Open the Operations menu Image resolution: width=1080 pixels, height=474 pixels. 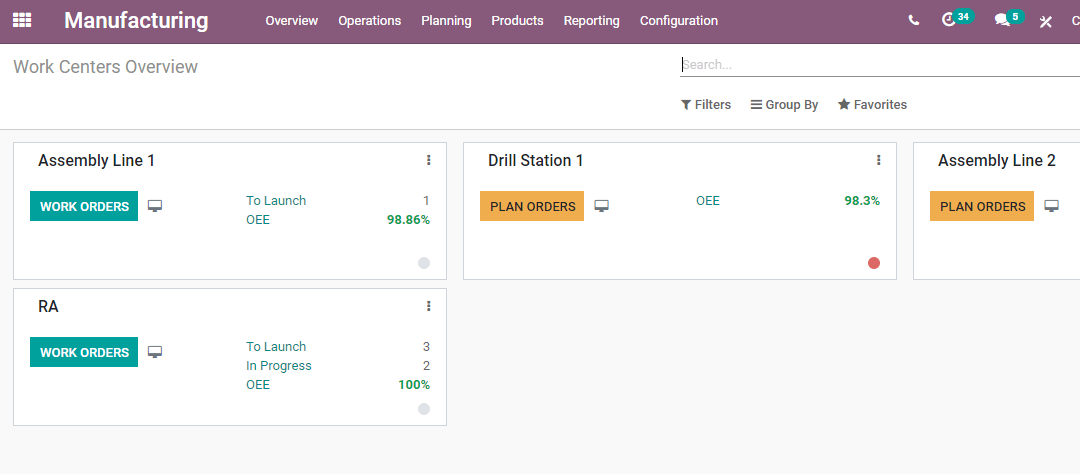point(369,21)
